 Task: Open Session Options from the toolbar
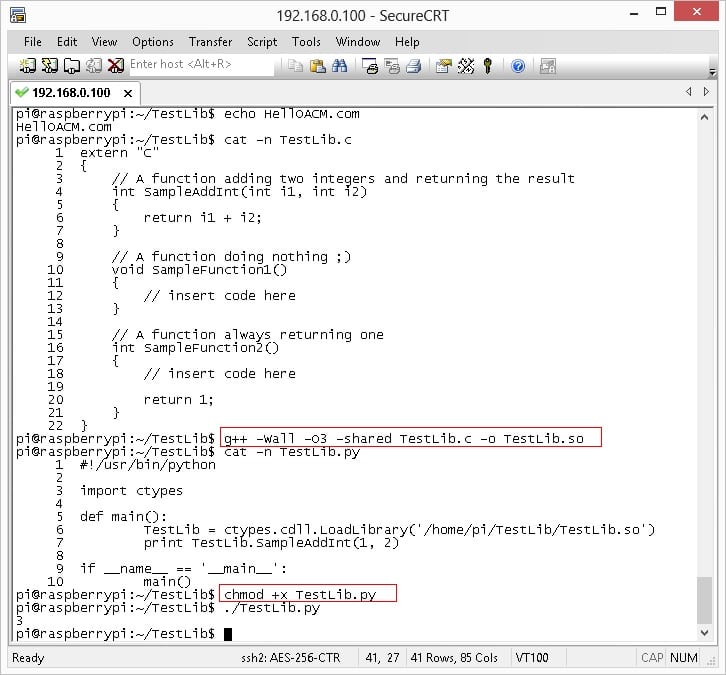[444, 66]
